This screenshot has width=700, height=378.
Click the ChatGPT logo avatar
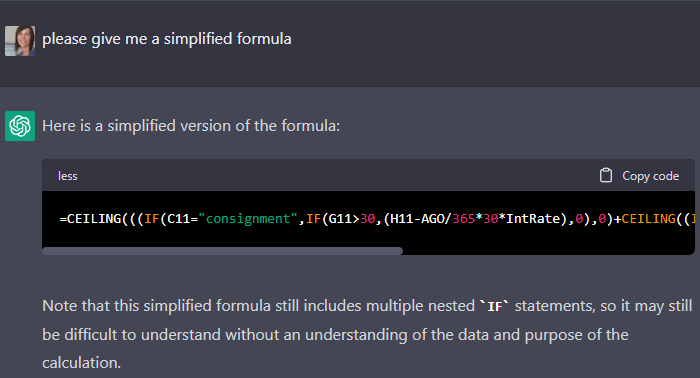pos(20,126)
